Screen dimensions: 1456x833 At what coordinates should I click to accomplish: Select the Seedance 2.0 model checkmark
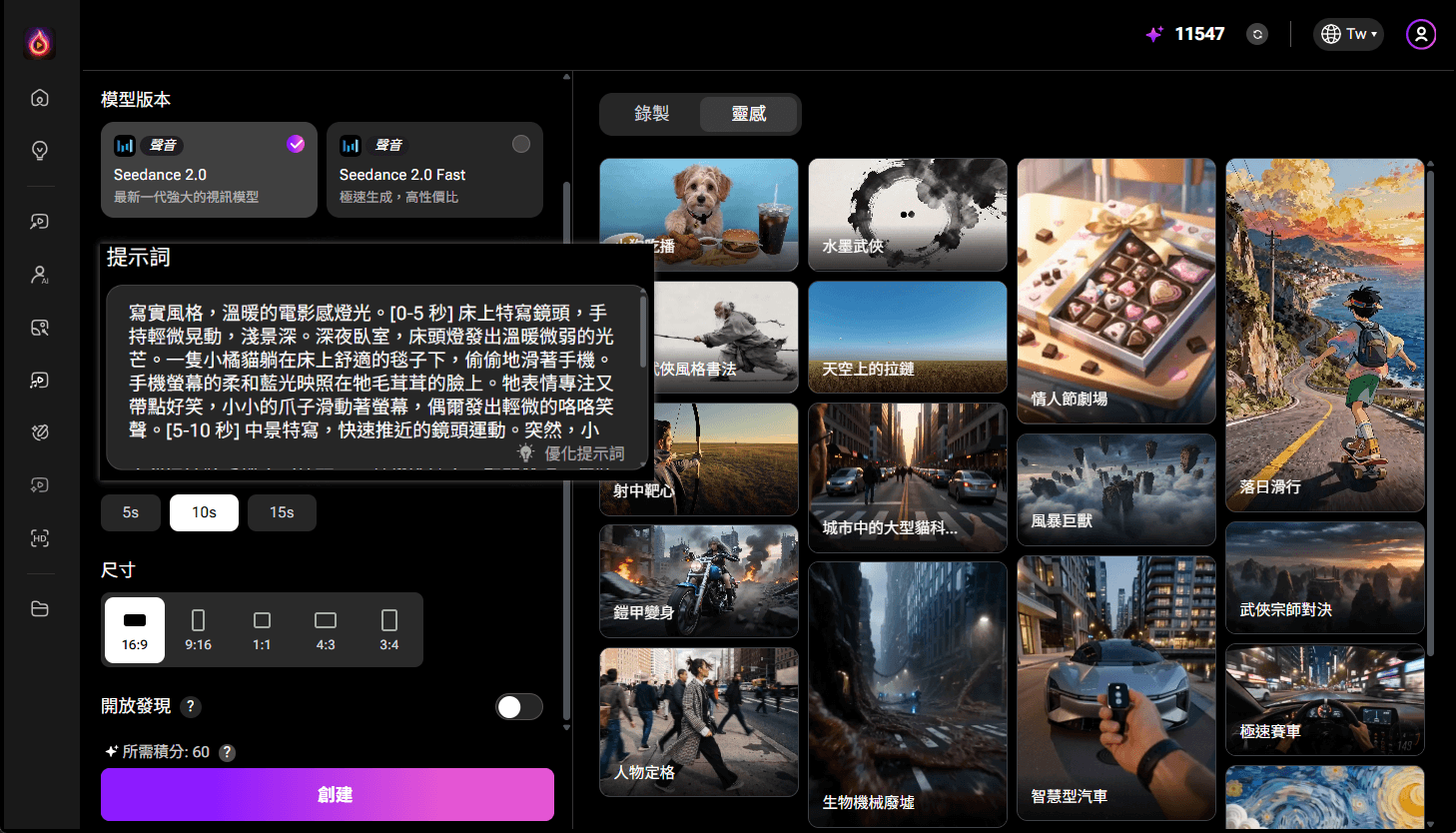tap(296, 144)
